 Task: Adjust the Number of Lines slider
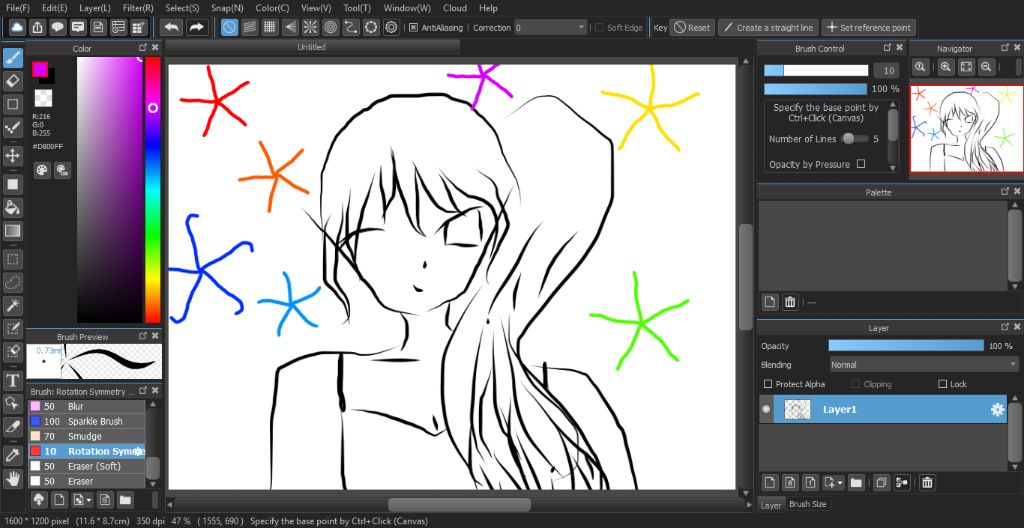pyautogui.click(x=854, y=139)
